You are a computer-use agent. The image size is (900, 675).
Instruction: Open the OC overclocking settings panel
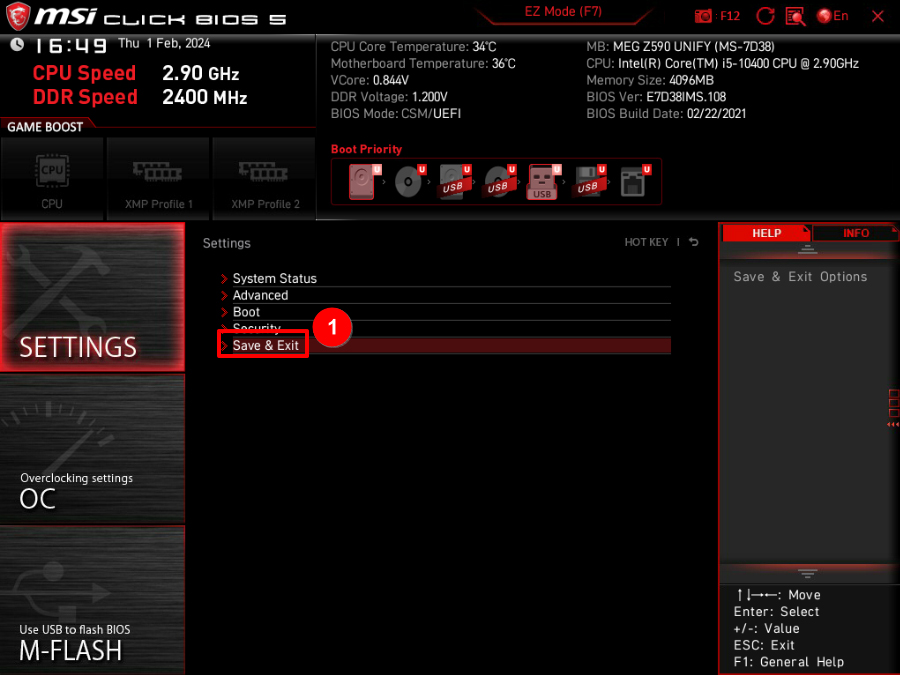pyautogui.click(x=92, y=449)
